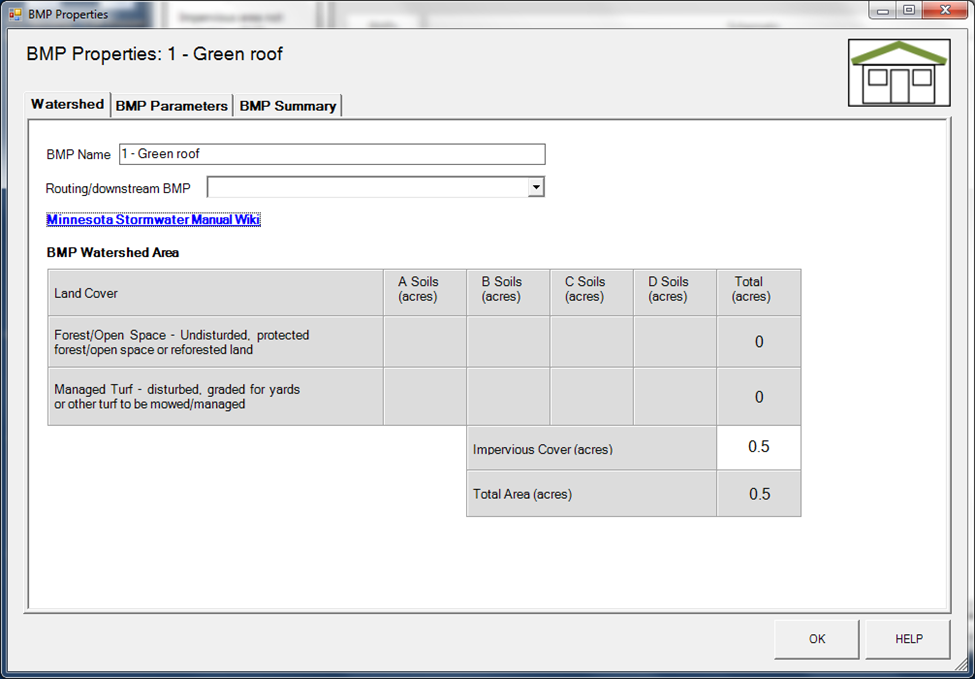The image size is (975, 679).
Task: Click the Managed Turf A Soils cell
Action: (424, 397)
